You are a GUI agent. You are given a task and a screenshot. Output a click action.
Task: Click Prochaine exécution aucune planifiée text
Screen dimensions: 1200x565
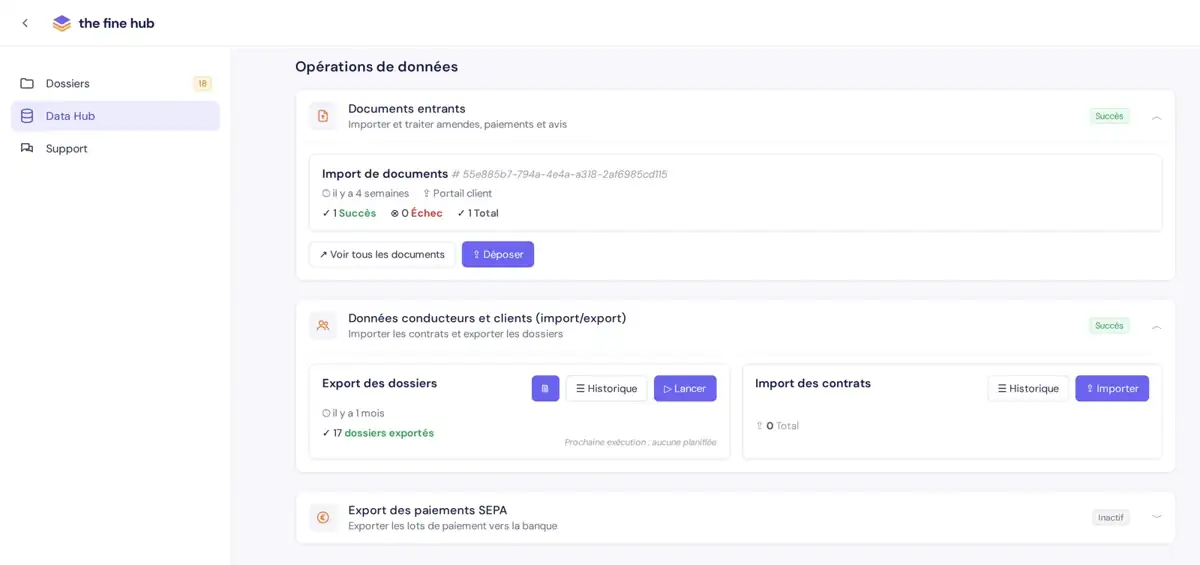click(640, 442)
